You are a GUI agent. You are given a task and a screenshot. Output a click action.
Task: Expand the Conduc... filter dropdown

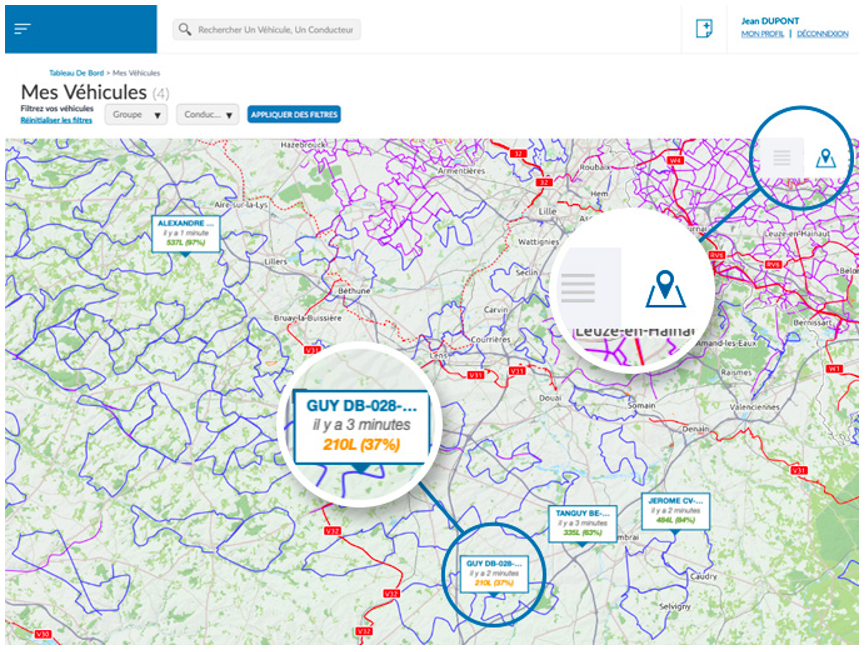pyautogui.click(x=207, y=115)
